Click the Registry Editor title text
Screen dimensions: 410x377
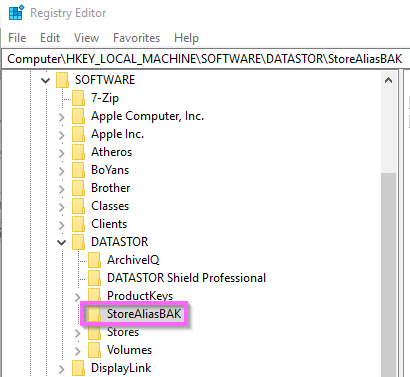click(68, 13)
